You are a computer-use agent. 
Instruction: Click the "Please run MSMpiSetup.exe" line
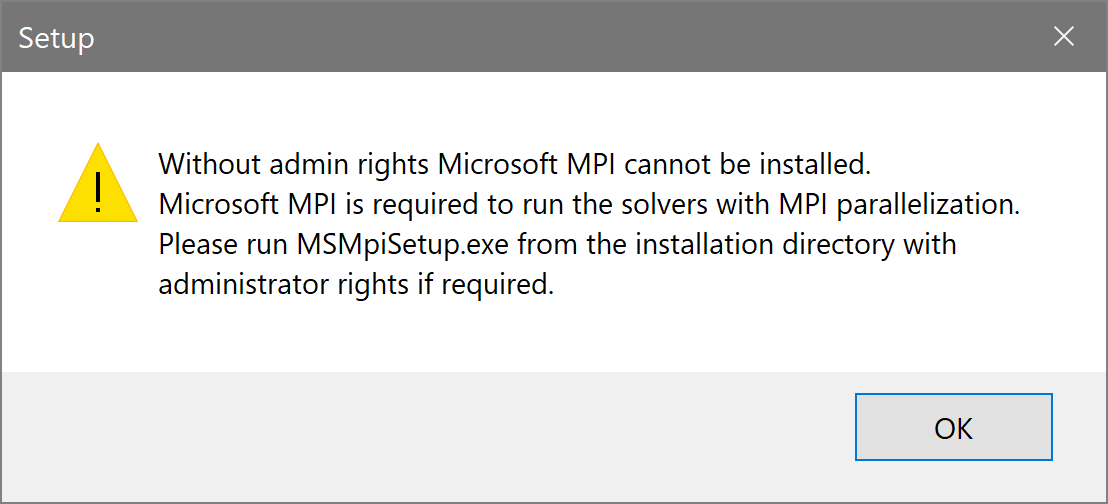pos(557,244)
